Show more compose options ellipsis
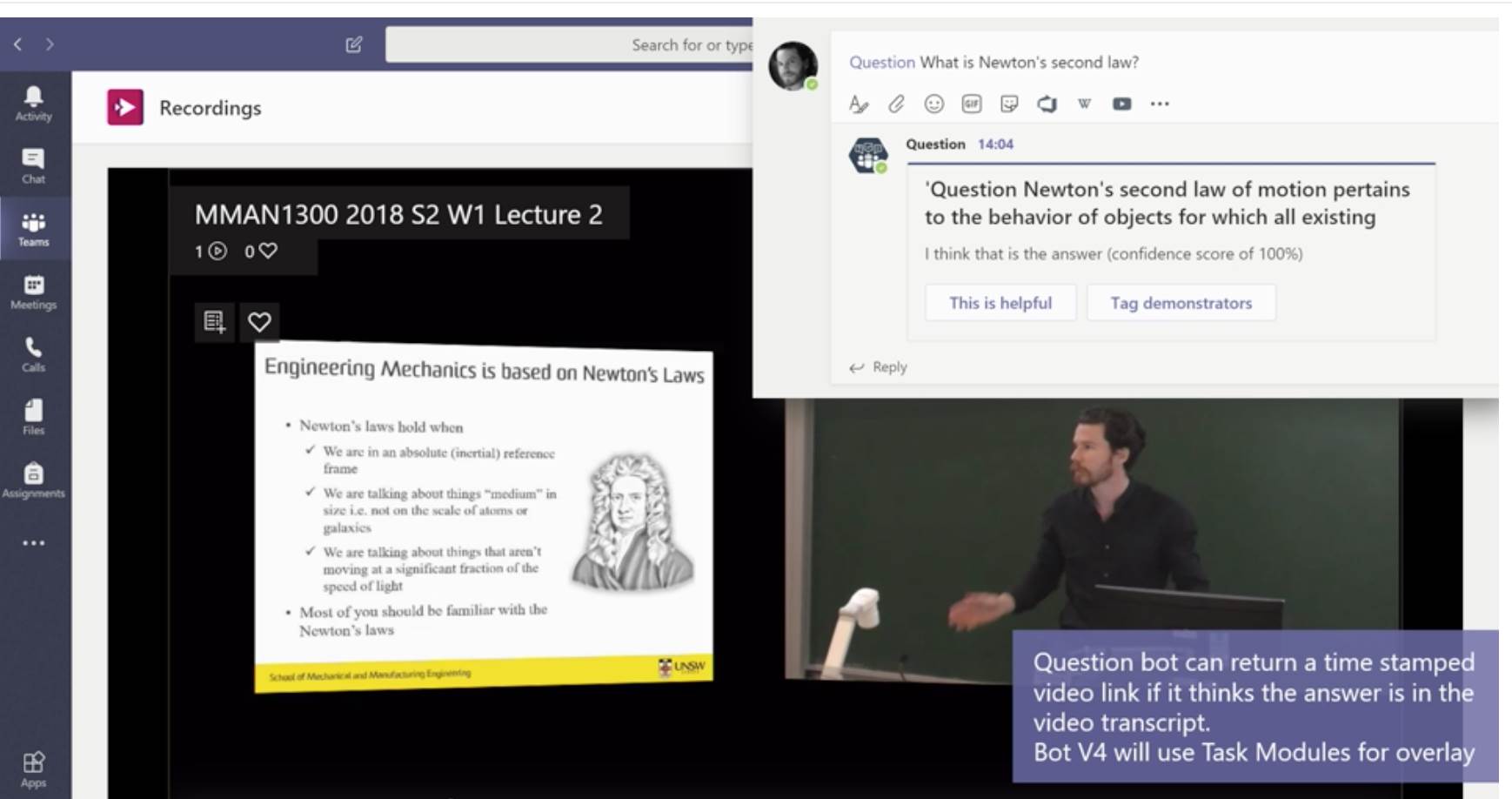 [1160, 104]
